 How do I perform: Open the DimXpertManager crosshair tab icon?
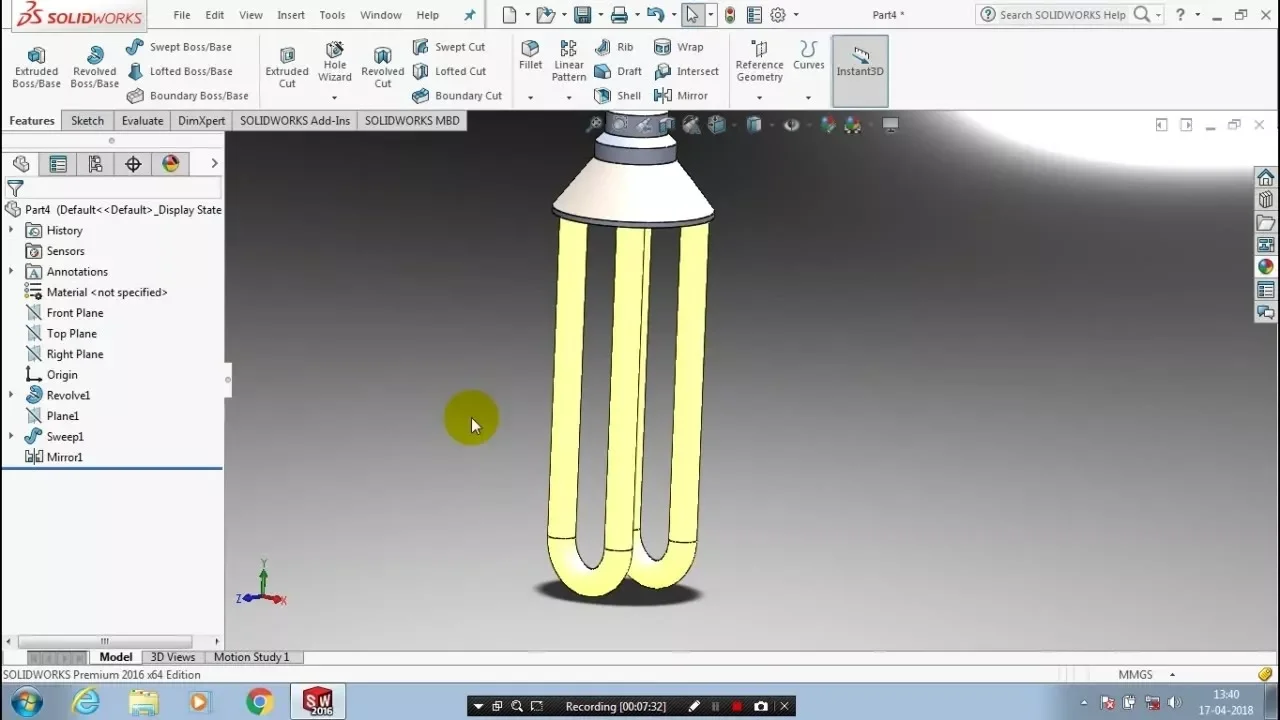click(x=133, y=164)
